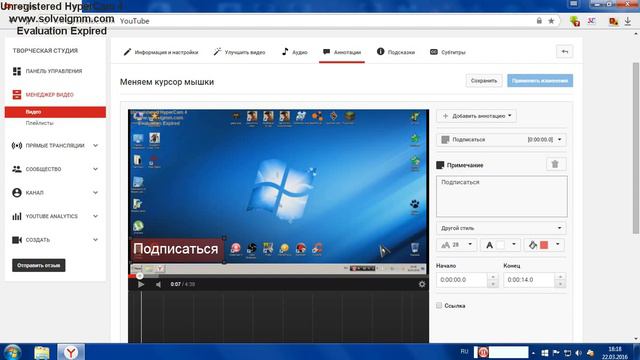Click the Творческая студия heading
The image size is (640, 360).
tap(45, 51)
